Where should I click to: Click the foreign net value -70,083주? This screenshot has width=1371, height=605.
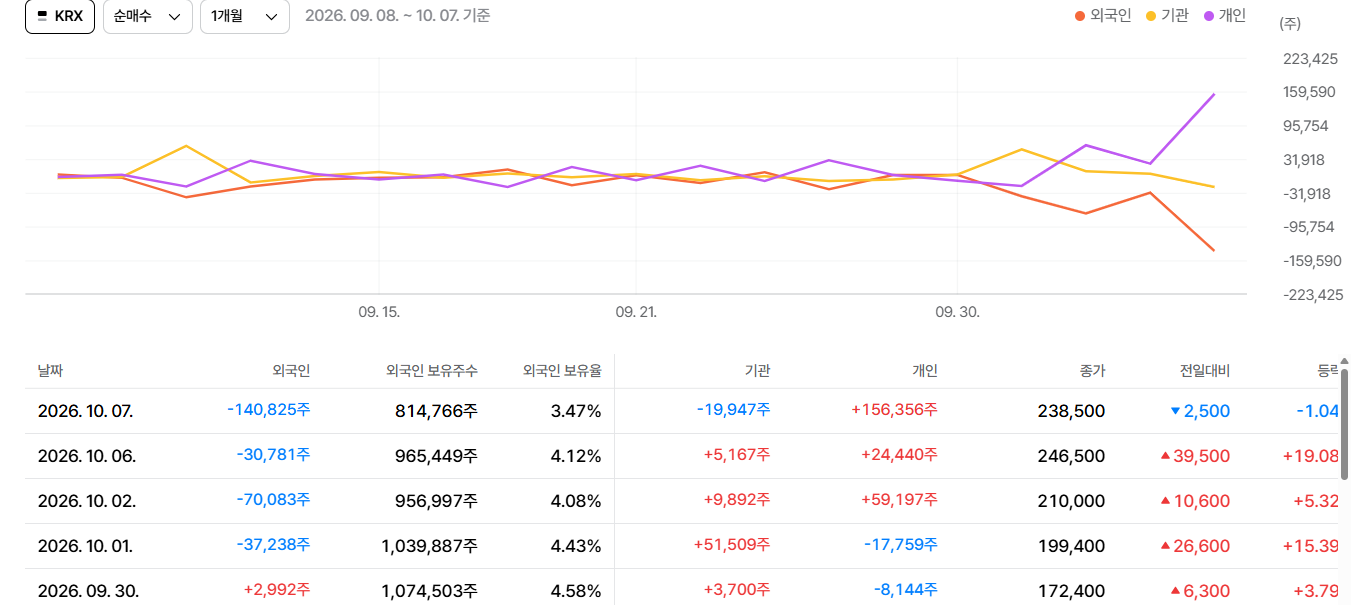click(x=273, y=500)
